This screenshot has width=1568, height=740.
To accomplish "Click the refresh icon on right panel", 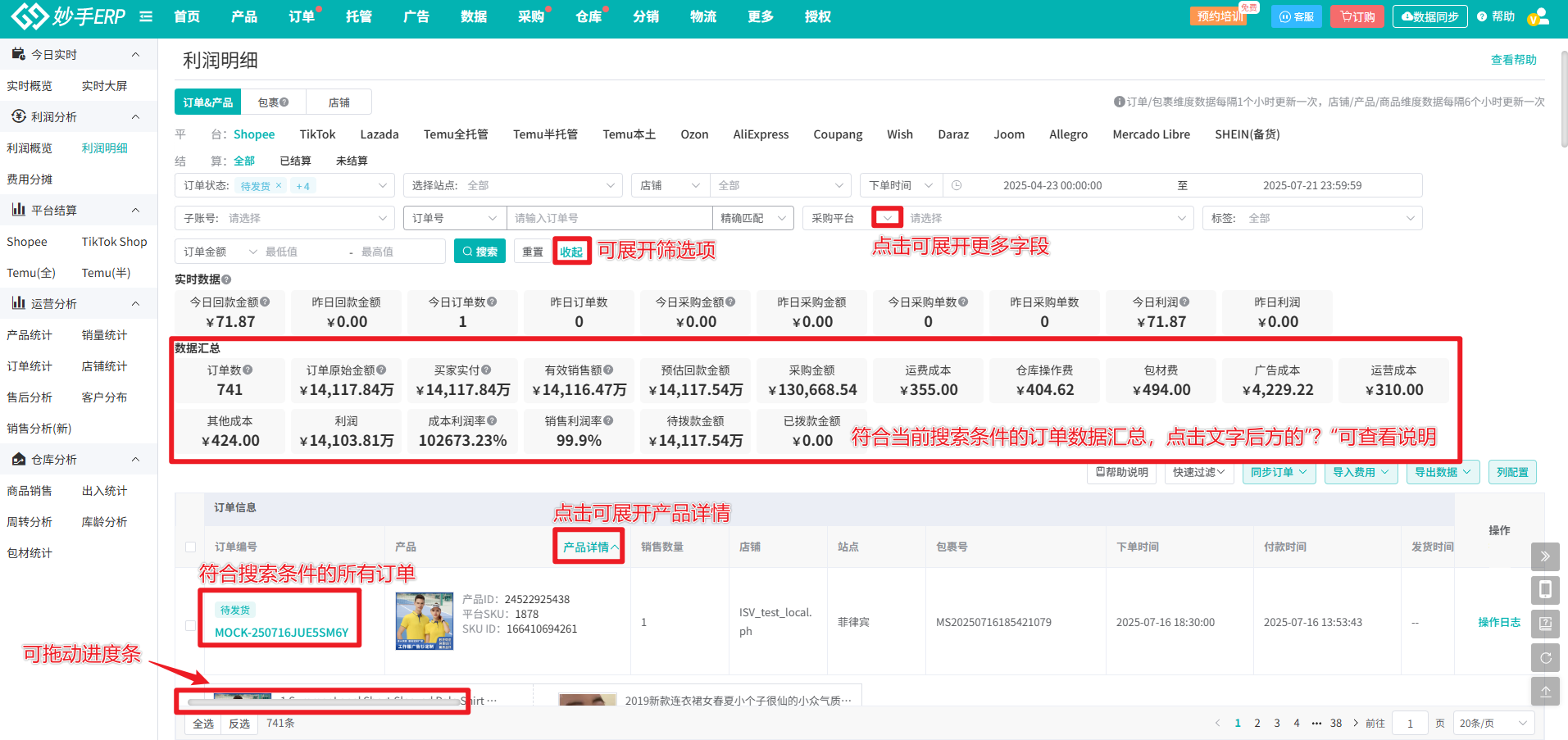I will (x=1545, y=657).
